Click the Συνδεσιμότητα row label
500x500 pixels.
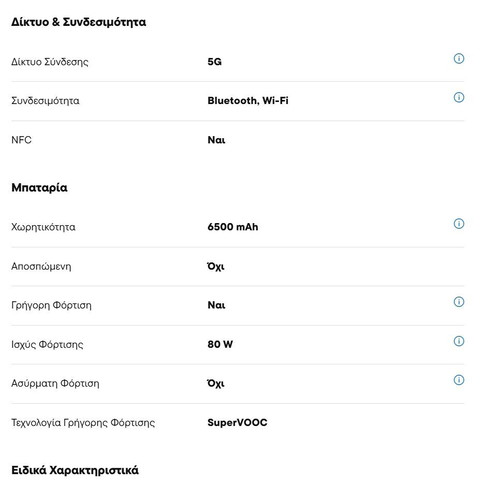coord(45,101)
